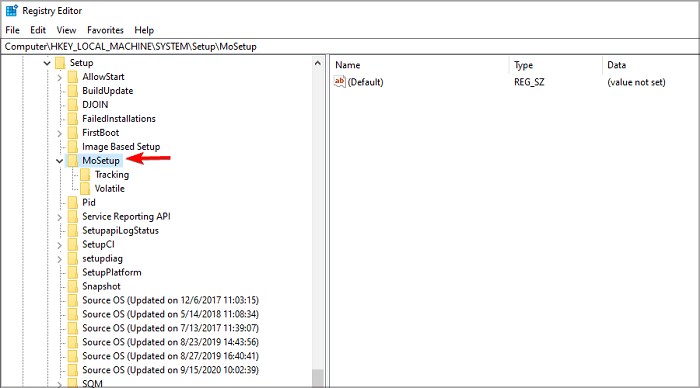Viewport: 700px width, 388px height.
Task: Click the SetupCI folder icon
Action: 73,244
